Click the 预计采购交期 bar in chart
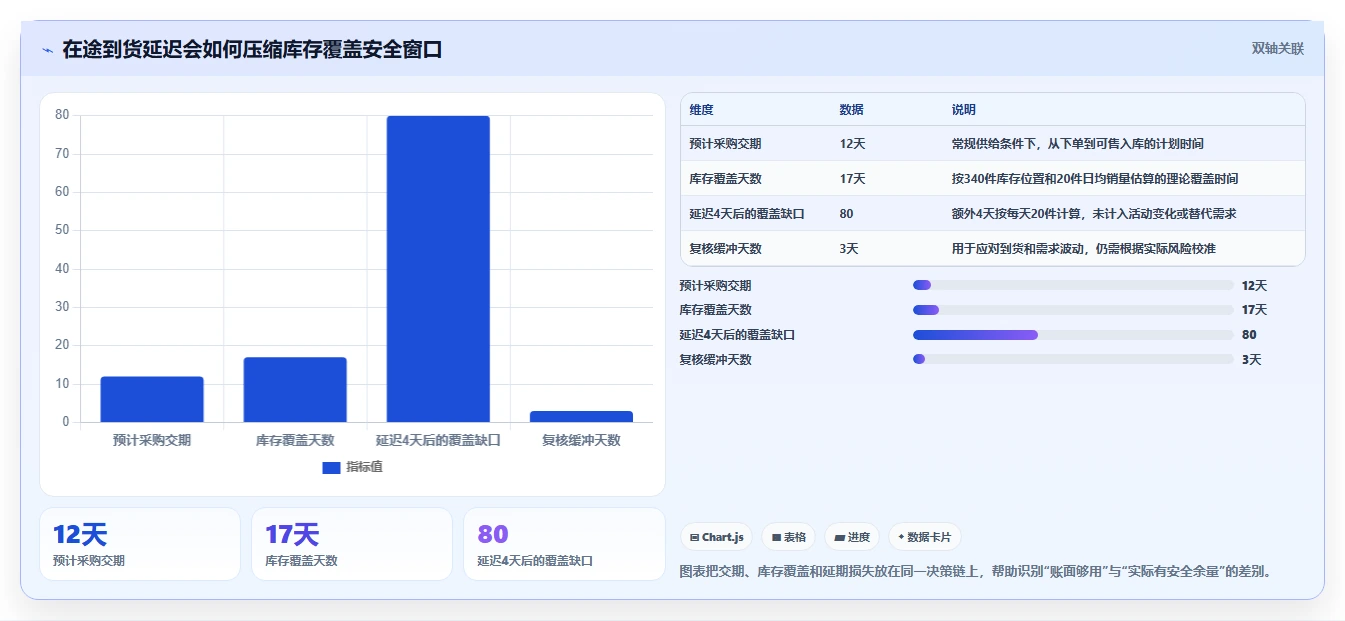 click(152, 399)
